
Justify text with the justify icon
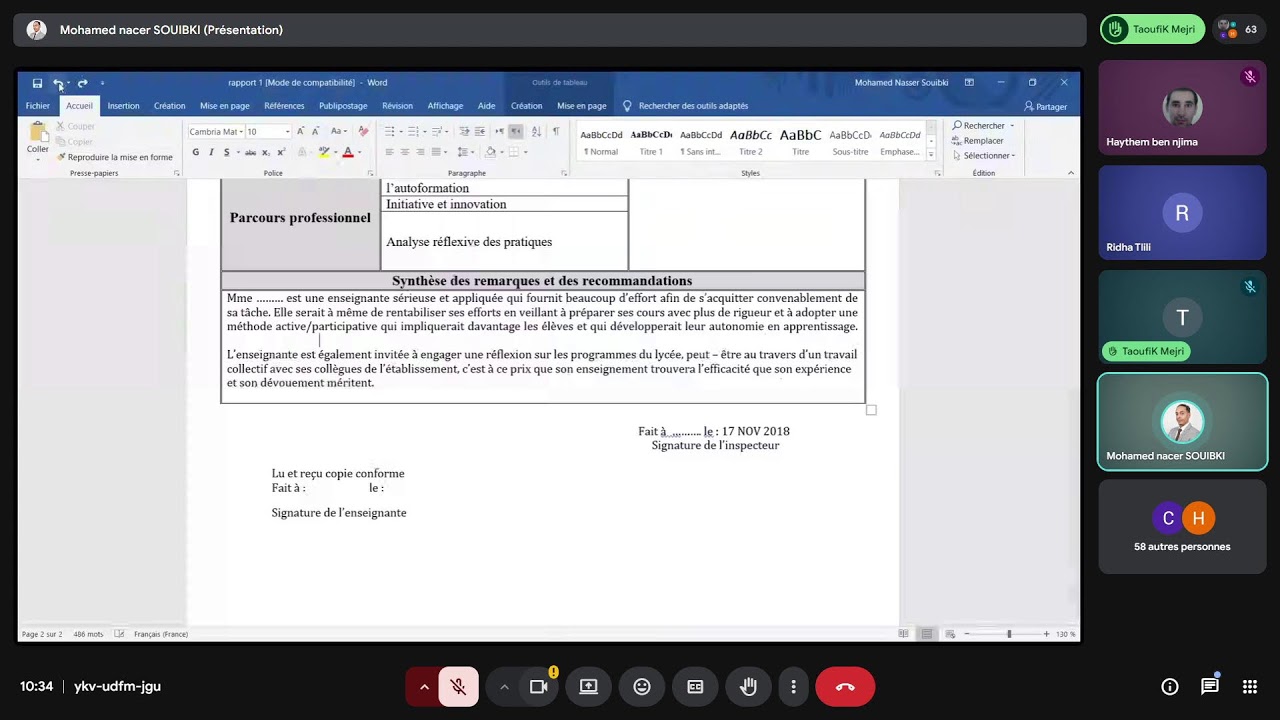click(x=436, y=152)
